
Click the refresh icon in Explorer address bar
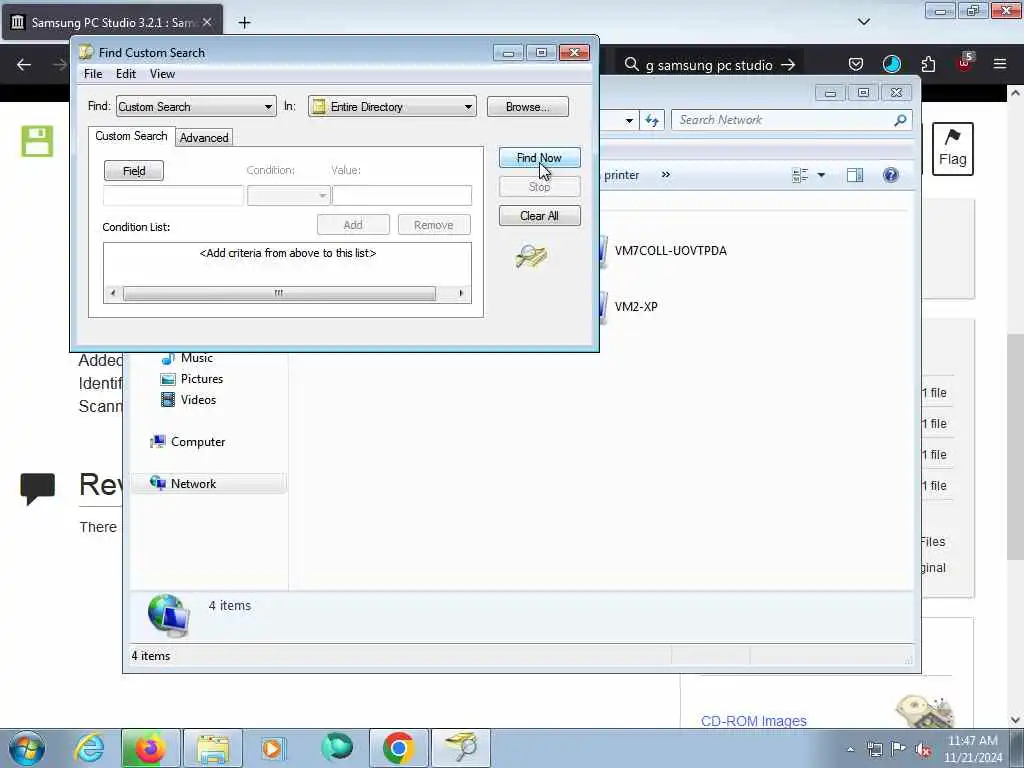click(652, 120)
